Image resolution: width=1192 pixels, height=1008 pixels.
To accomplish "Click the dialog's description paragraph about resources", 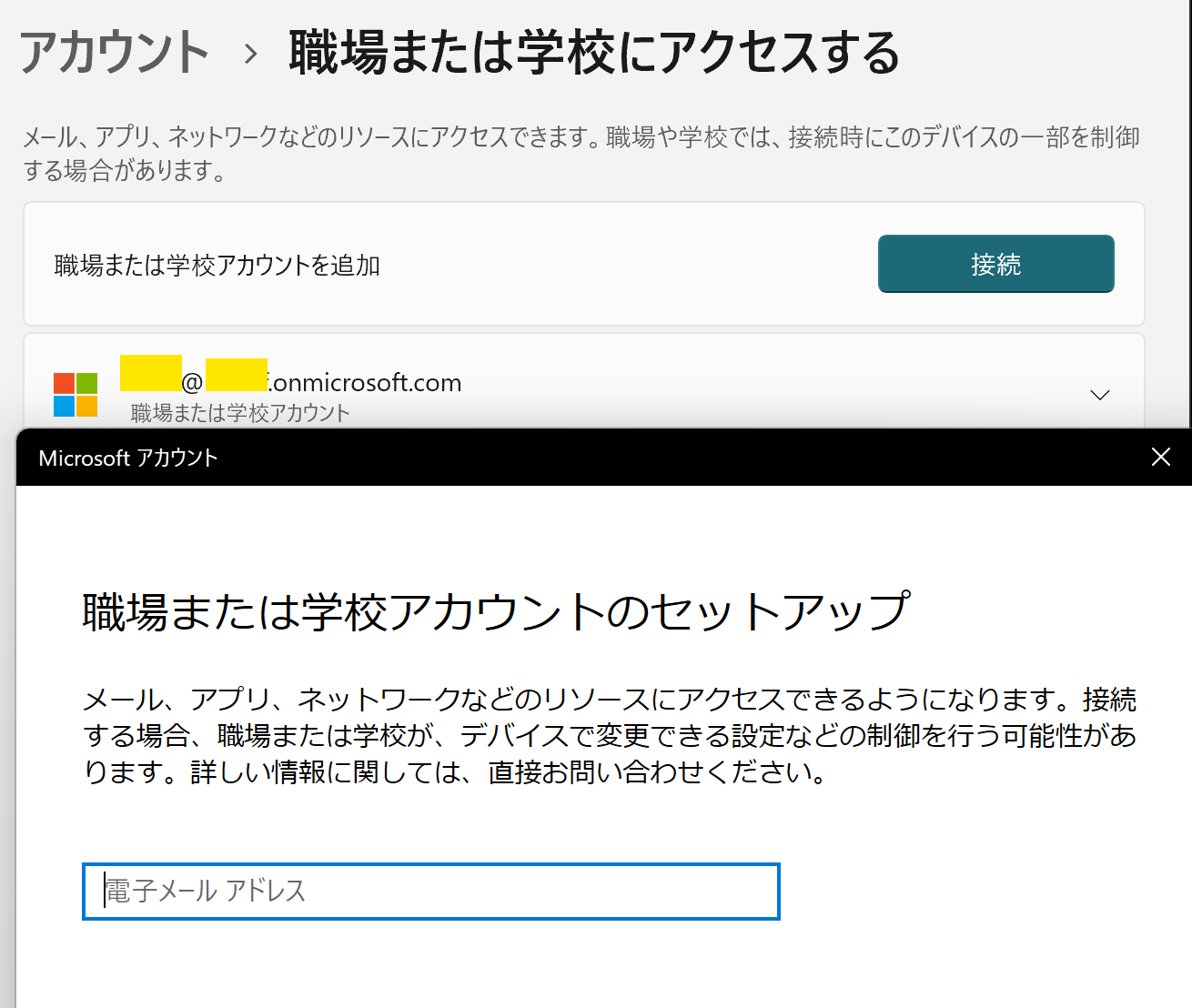I will pos(610,736).
